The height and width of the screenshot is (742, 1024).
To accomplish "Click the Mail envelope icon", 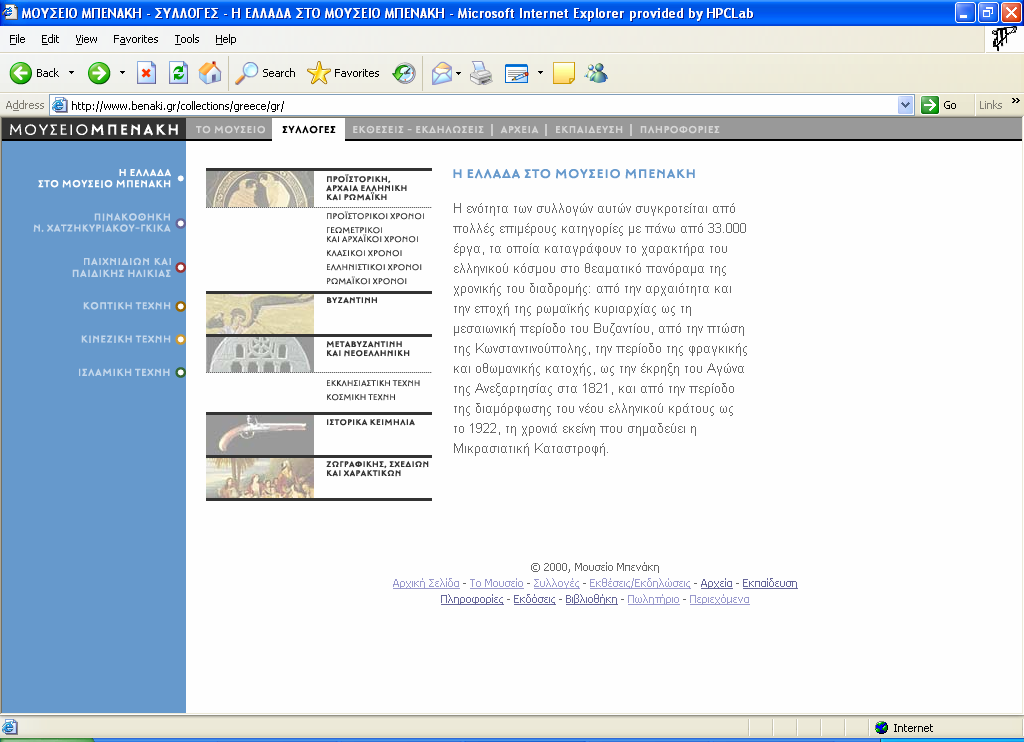I will (441, 73).
